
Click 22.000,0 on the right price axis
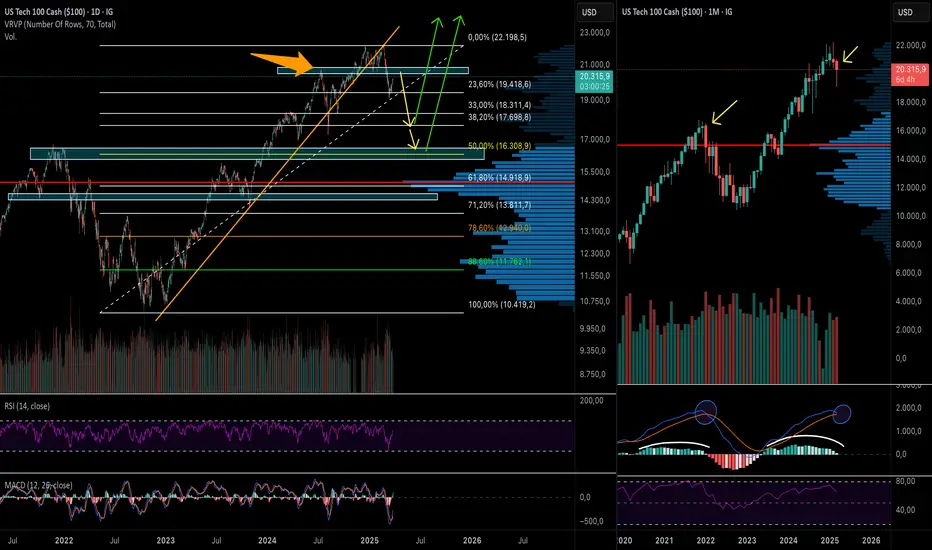(911, 45)
